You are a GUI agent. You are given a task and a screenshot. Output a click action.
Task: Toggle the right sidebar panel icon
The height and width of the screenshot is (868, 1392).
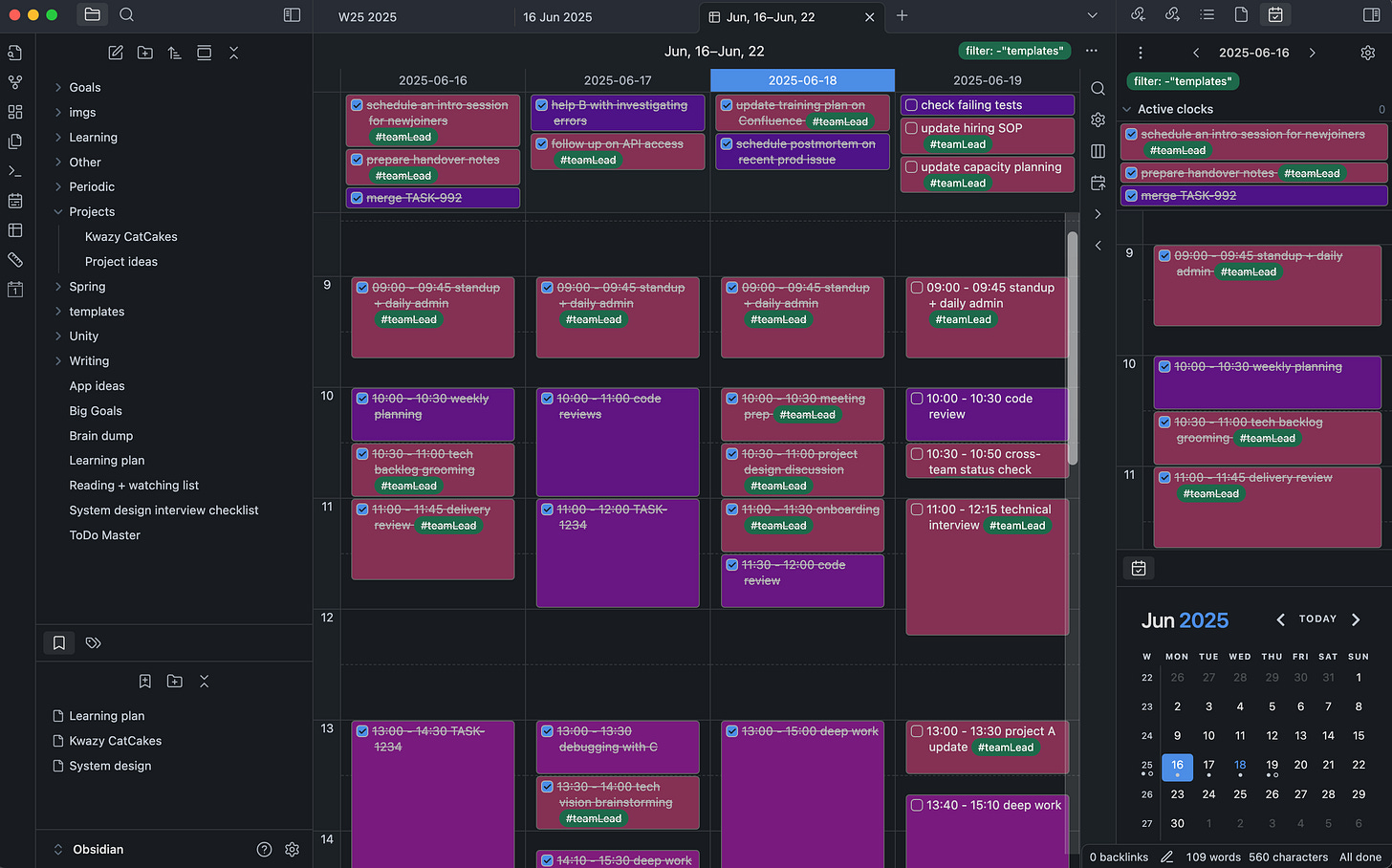(1371, 14)
